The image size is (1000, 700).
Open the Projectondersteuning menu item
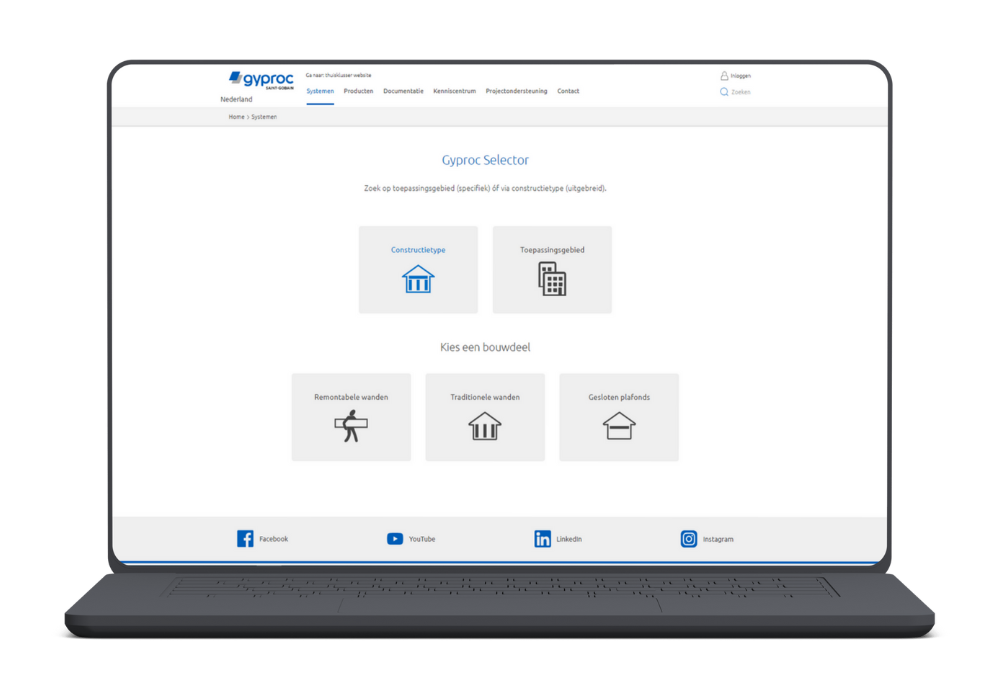coord(517,91)
